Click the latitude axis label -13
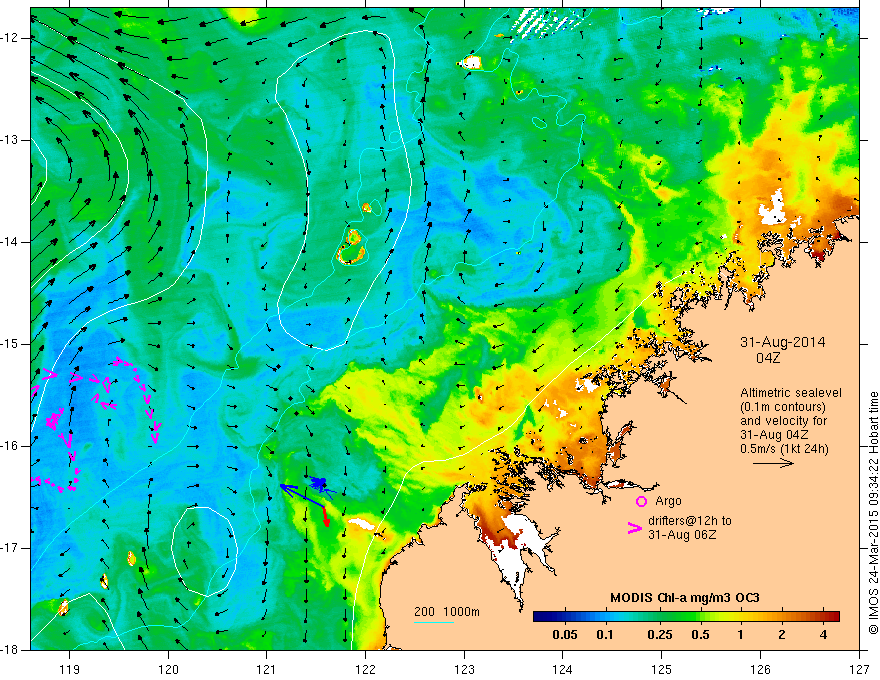Viewport: 880px width, 680px height. [11, 140]
